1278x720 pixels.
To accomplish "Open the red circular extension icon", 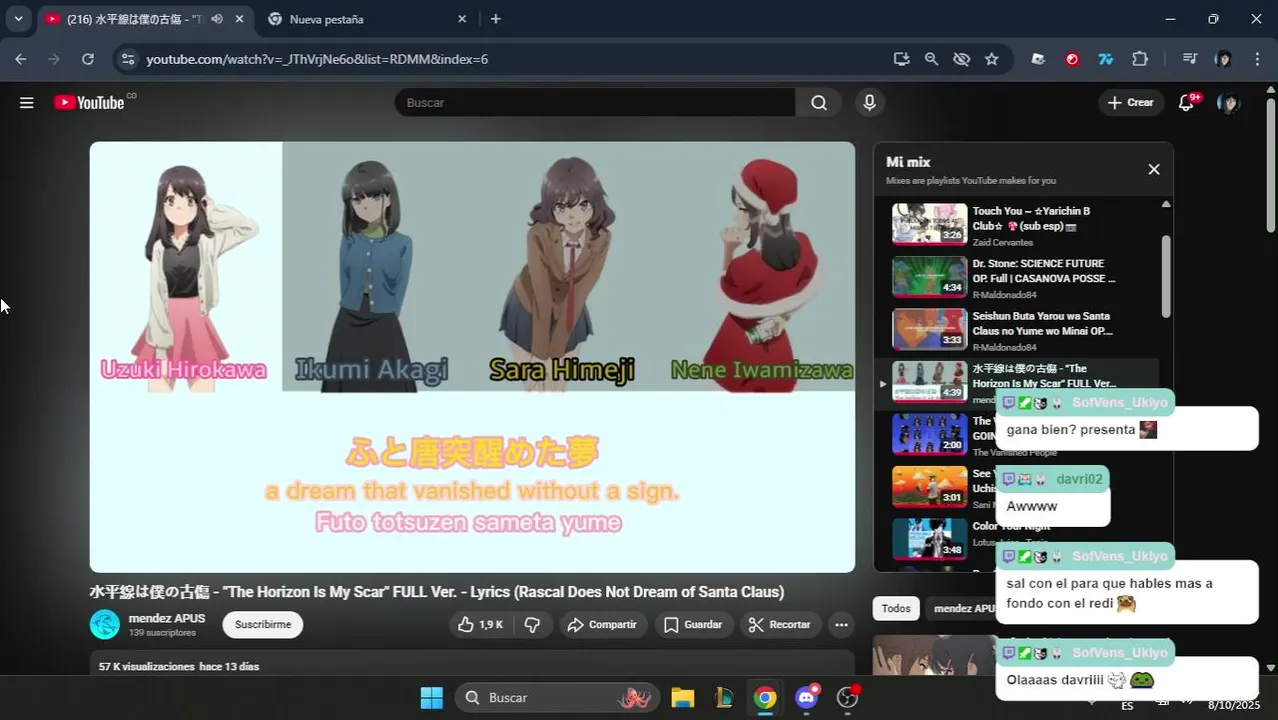I will tap(1072, 59).
